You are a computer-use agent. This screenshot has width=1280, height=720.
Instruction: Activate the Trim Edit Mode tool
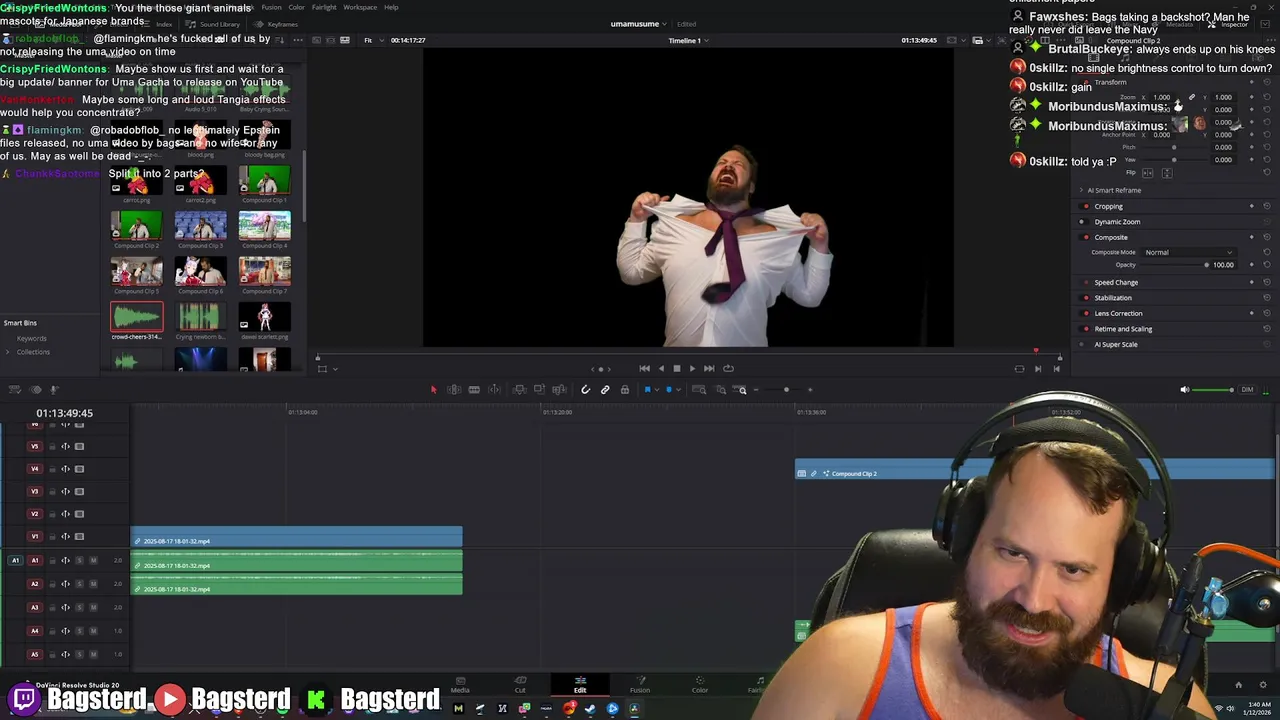coord(454,390)
